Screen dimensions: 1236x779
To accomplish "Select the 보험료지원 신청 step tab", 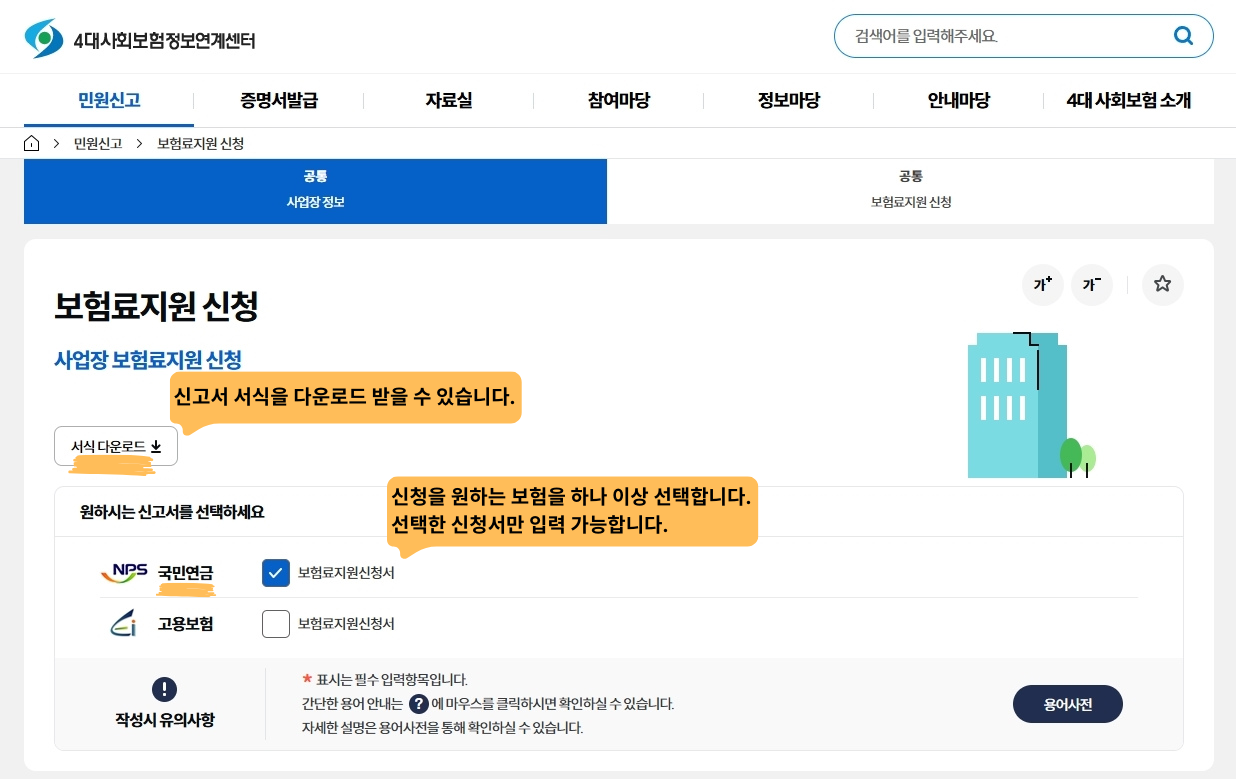I will [911, 190].
